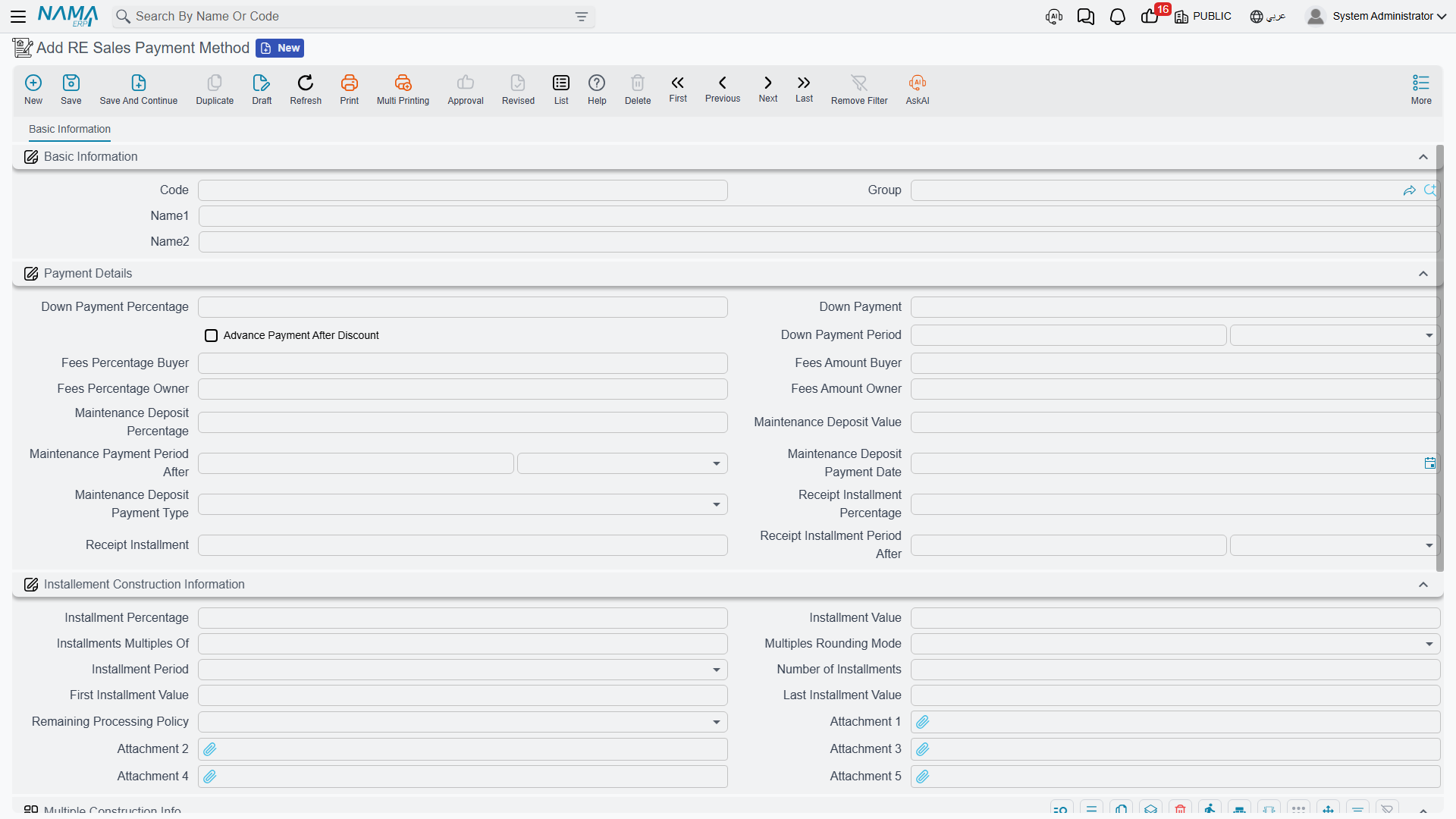
Task: Click the NAMA ERP logo
Action: point(67,16)
